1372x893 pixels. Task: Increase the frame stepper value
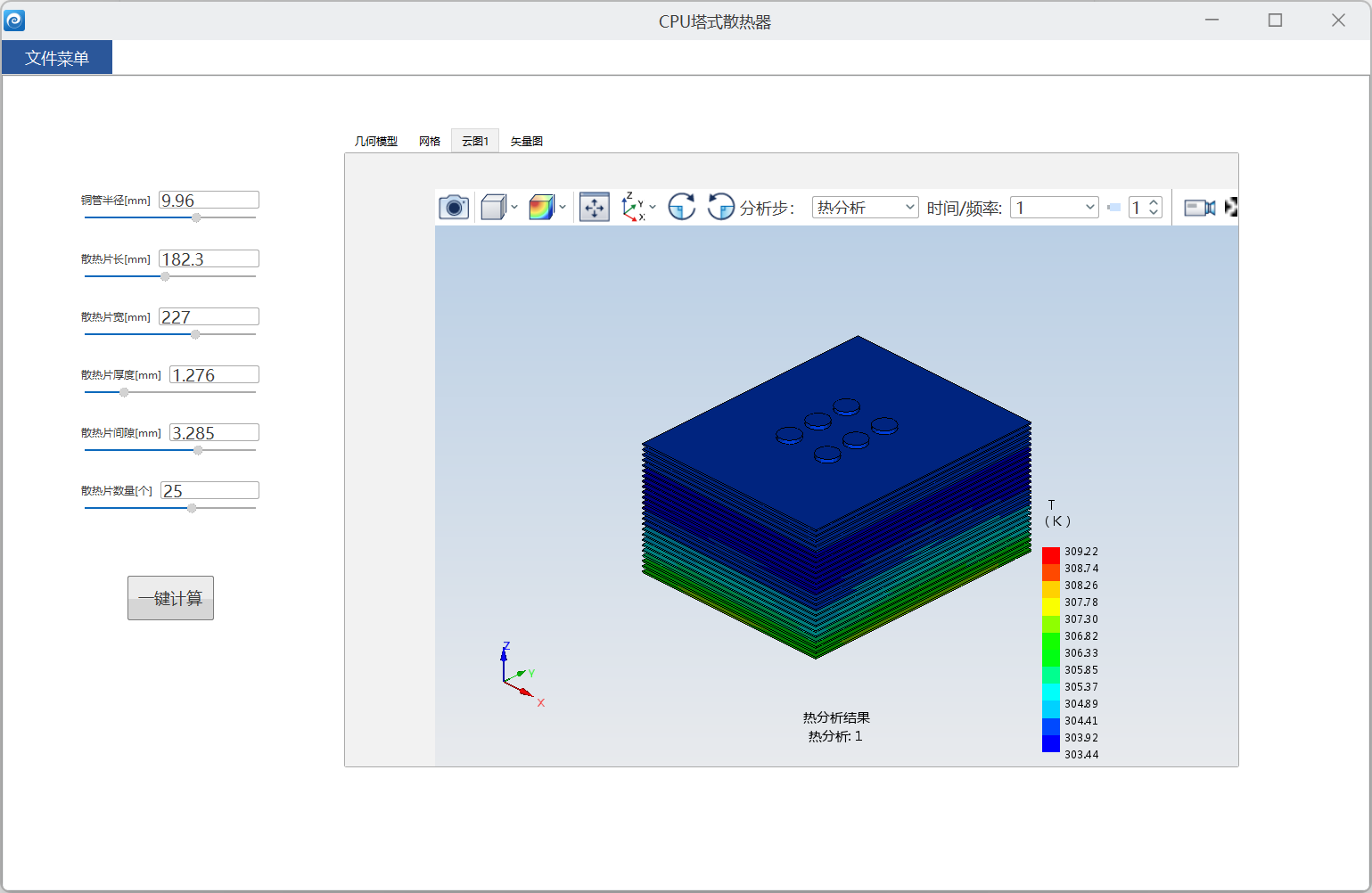pyautogui.click(x=1154, y=202)
